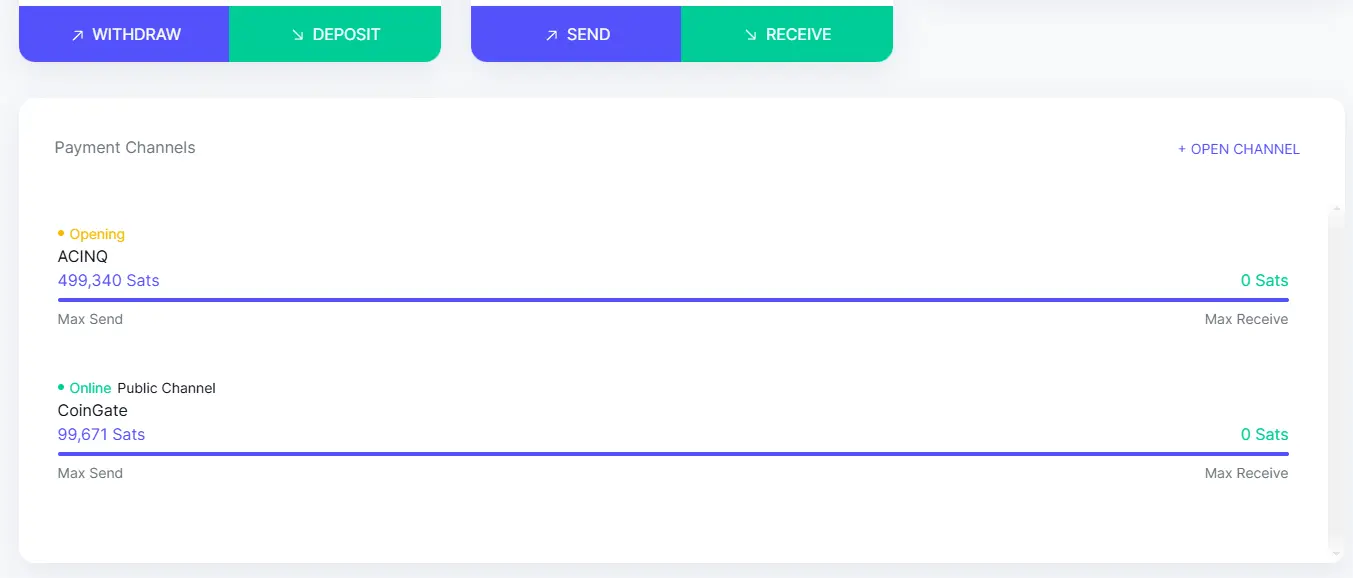The width and height of the screenshot is (1353, 578).
Task: Click the CoinGate channel capacity bar
Action: (x=673, y=453)
